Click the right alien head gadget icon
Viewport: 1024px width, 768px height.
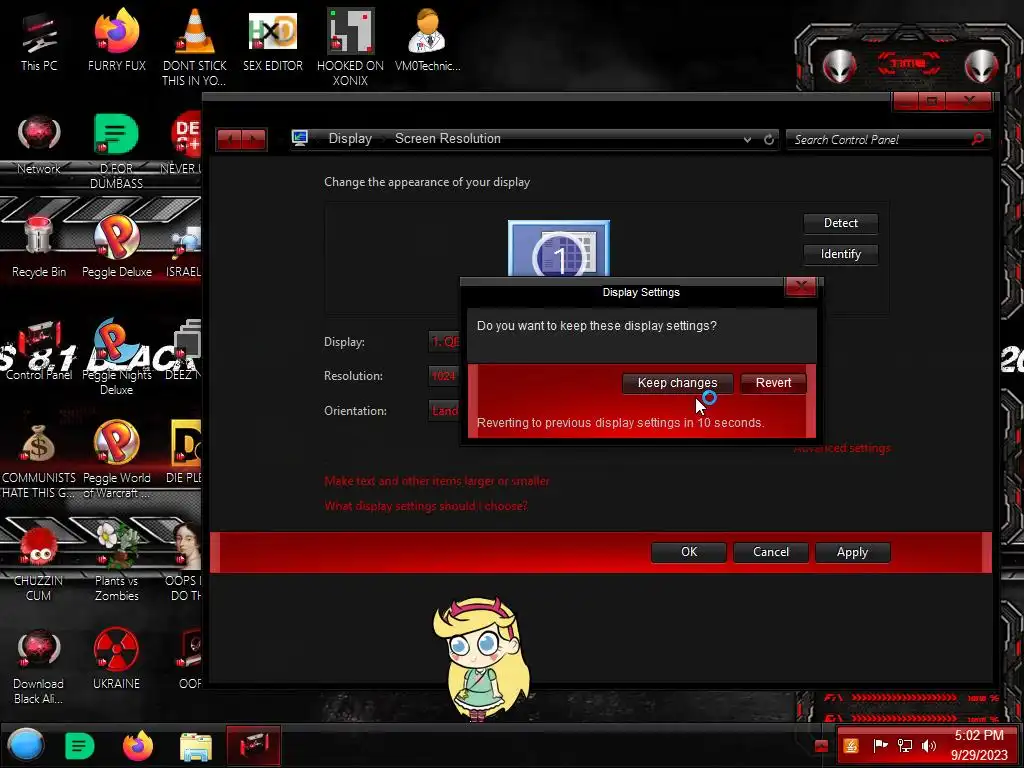[980, 65]
